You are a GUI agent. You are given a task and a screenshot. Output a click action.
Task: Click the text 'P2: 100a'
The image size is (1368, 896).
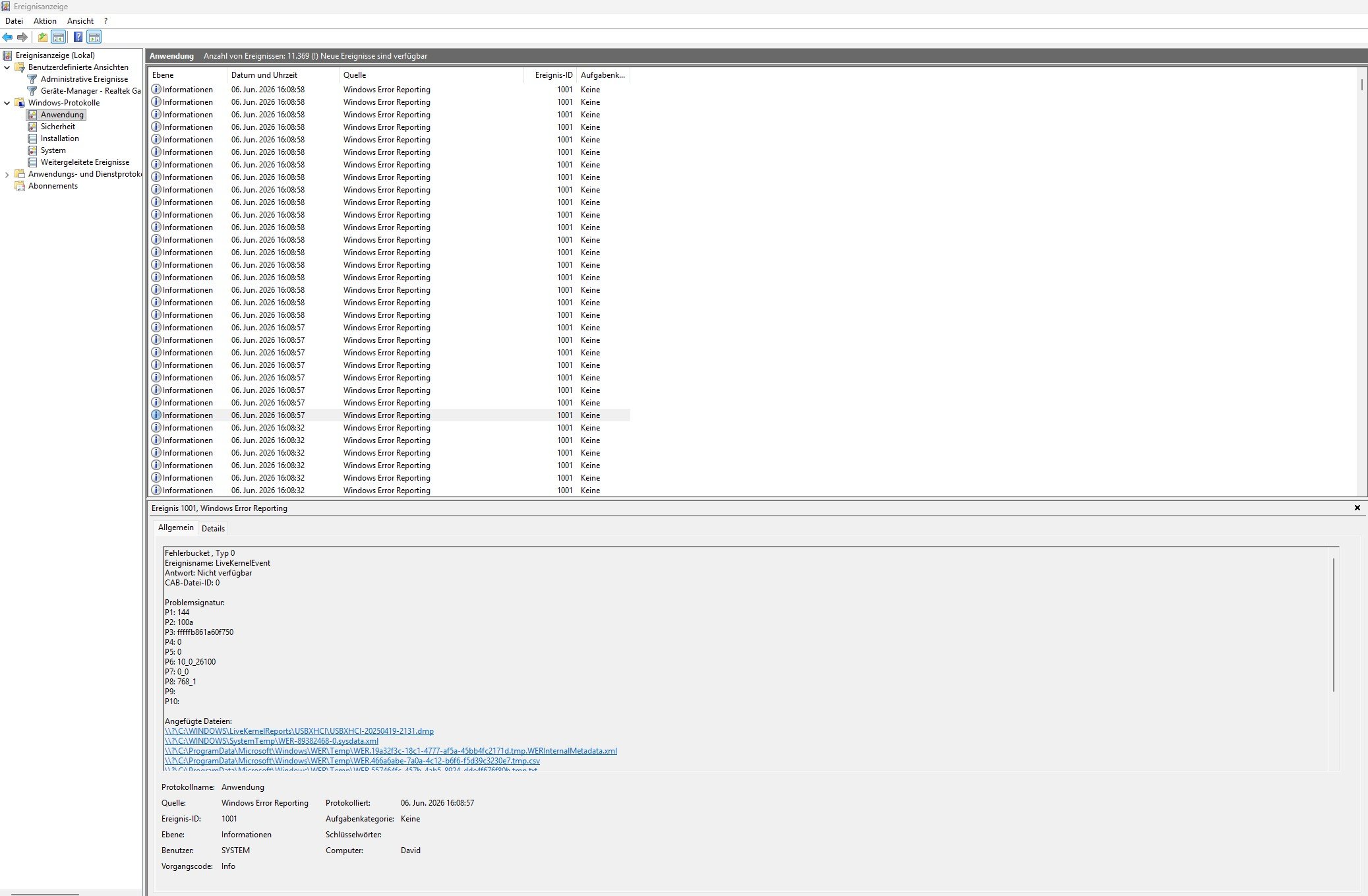coord(179,622)
